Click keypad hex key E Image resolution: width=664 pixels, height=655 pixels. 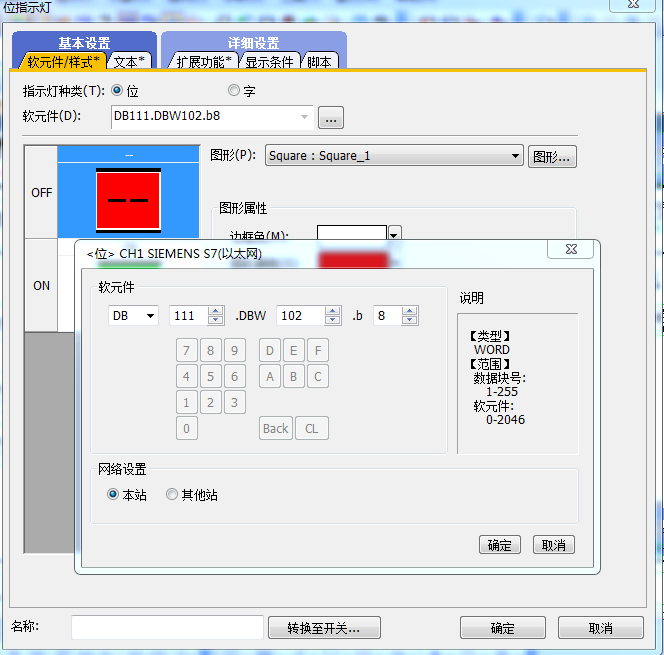click(293, 350)
